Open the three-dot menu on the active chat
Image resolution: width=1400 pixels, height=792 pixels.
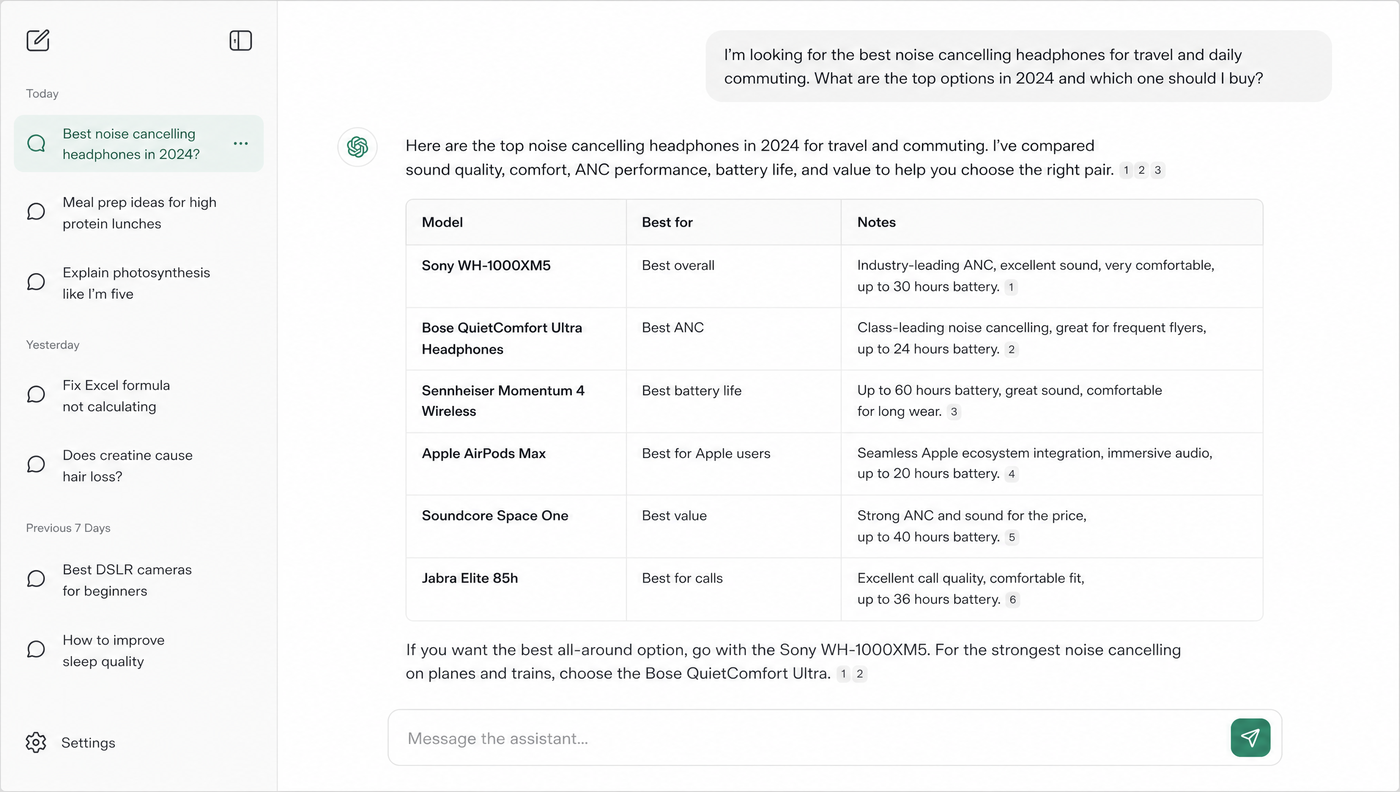tap(240, 144)
